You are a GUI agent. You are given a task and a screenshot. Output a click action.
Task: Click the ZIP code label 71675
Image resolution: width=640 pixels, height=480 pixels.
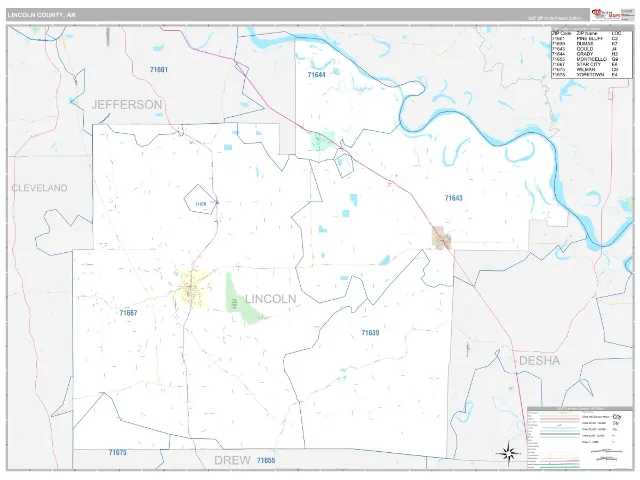[118, 453]
